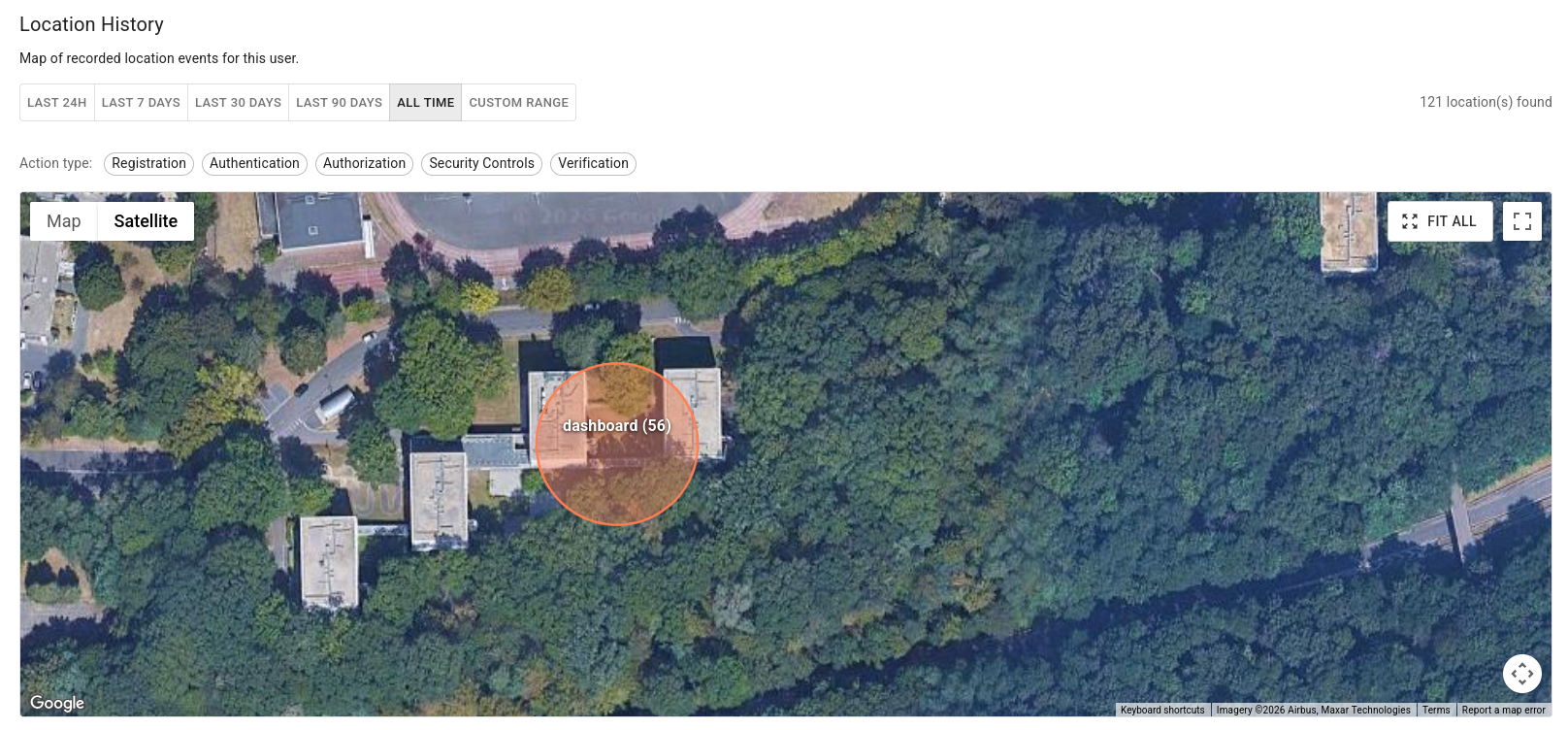Switch to Map view type
Image resolution: width=1568 pixels, height=730 pixels.
(x=64, y=221)
